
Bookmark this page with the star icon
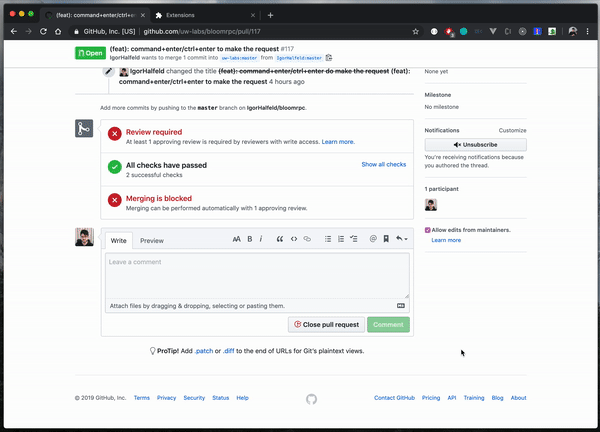coord(416,31)
